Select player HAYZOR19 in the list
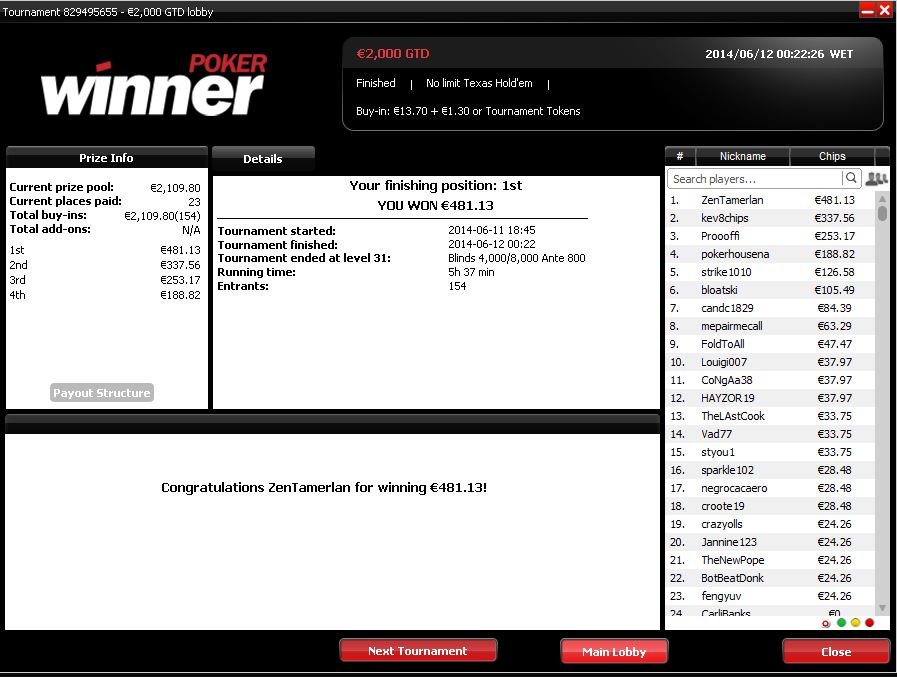The height and width of the screenshot is (677, 897). [771, 398]
